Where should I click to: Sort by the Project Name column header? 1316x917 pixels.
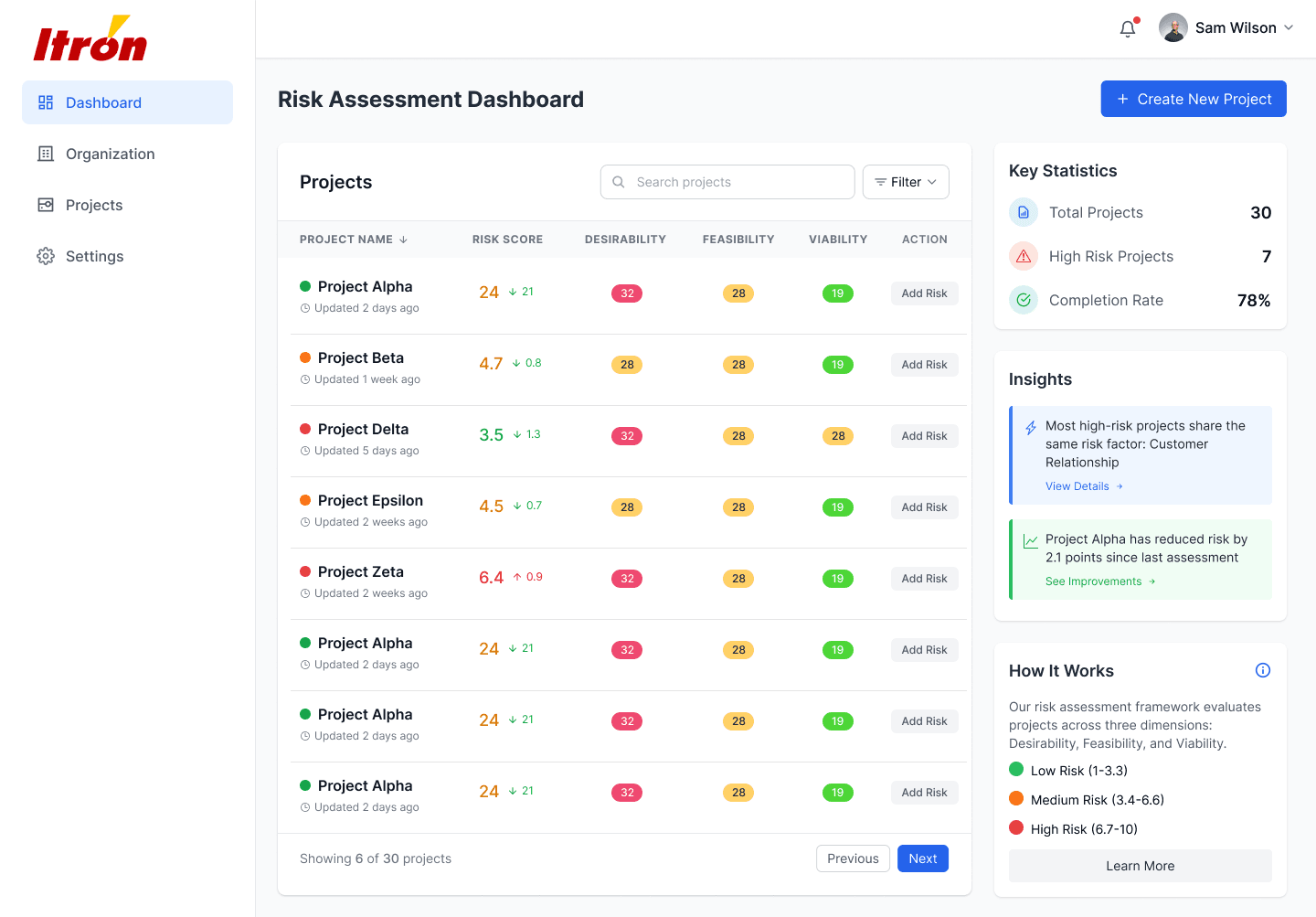354,240
